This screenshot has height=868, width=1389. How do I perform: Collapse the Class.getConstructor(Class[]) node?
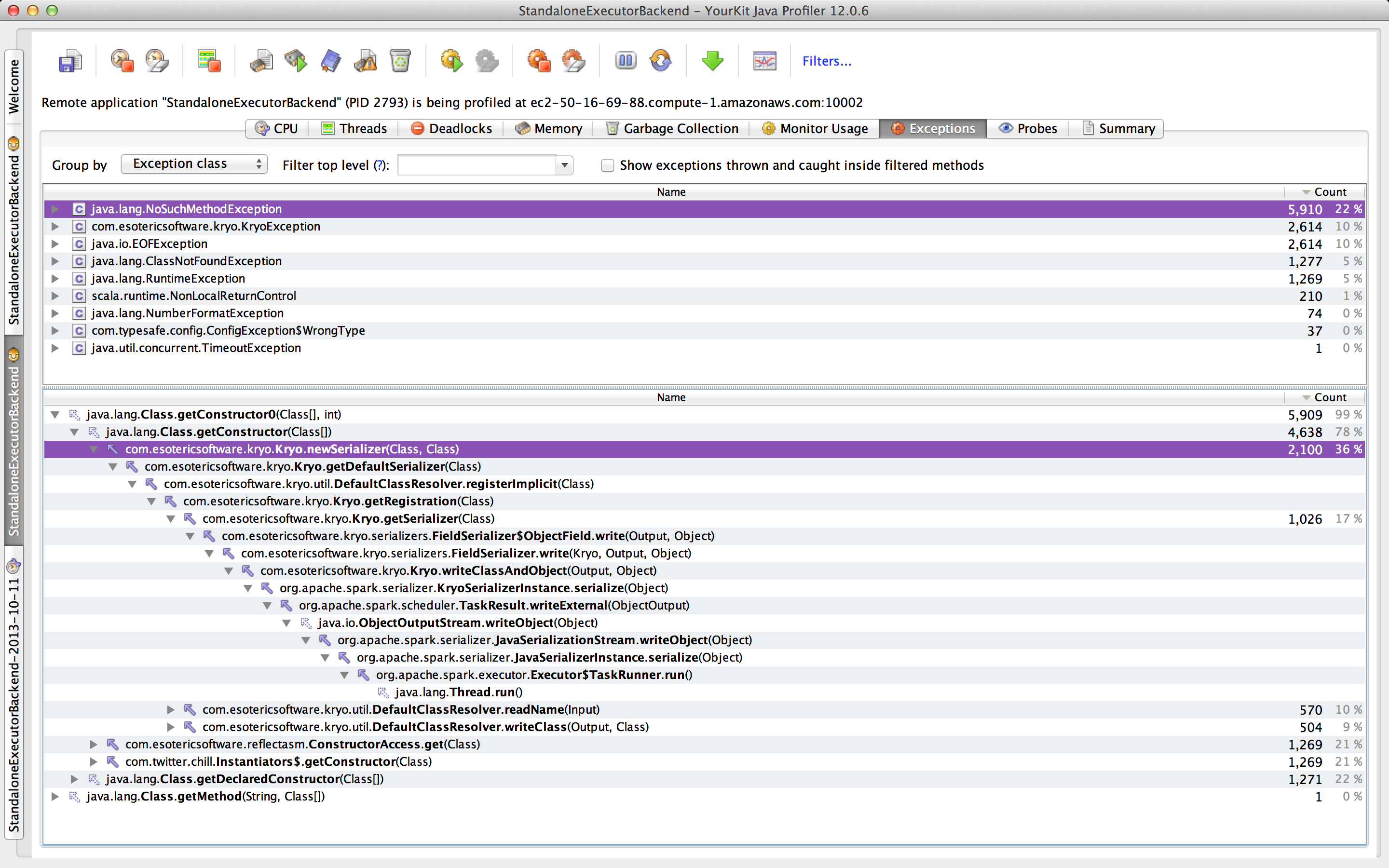(x=74, y=432)
